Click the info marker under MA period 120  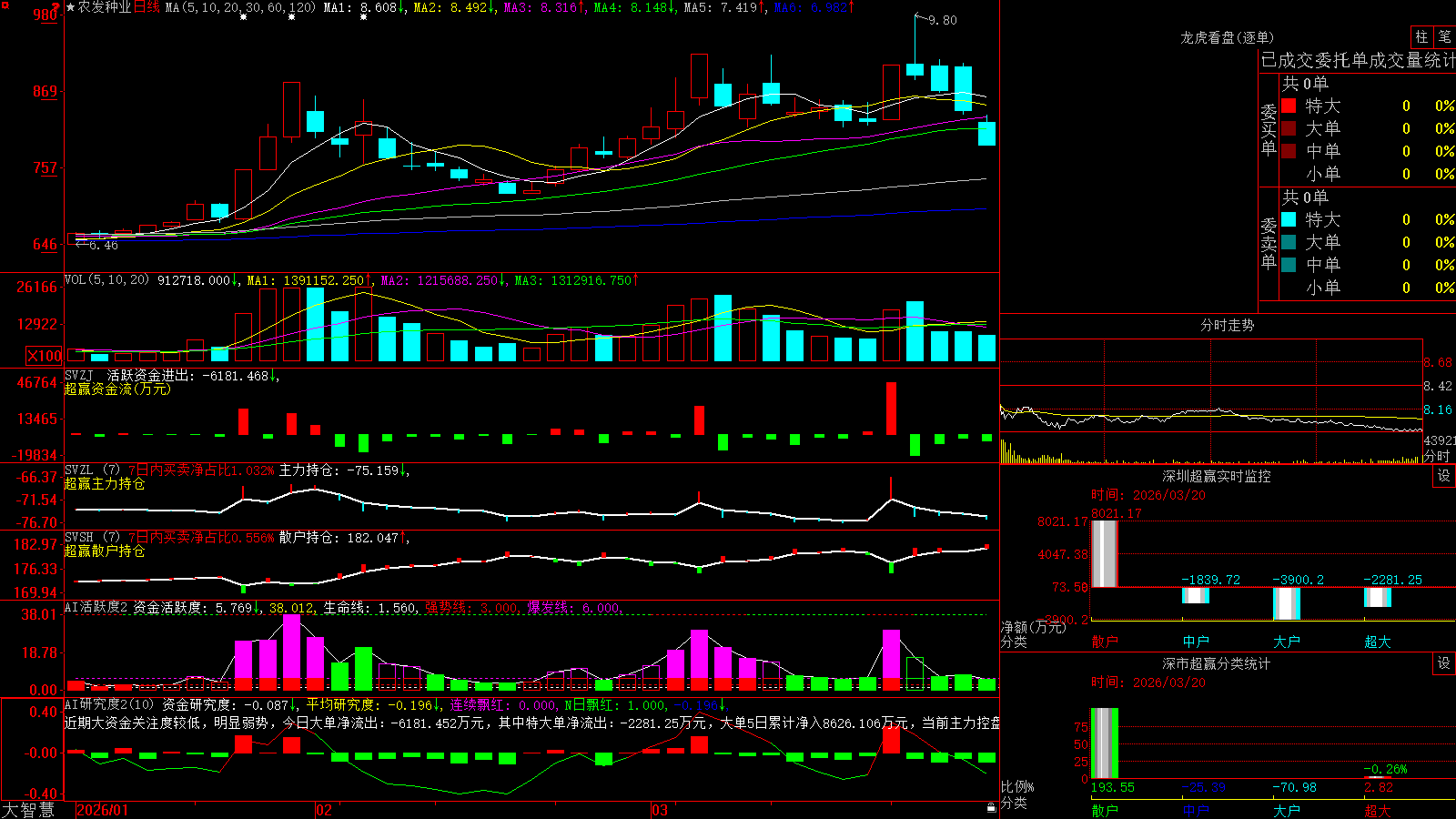coord(291,17)
